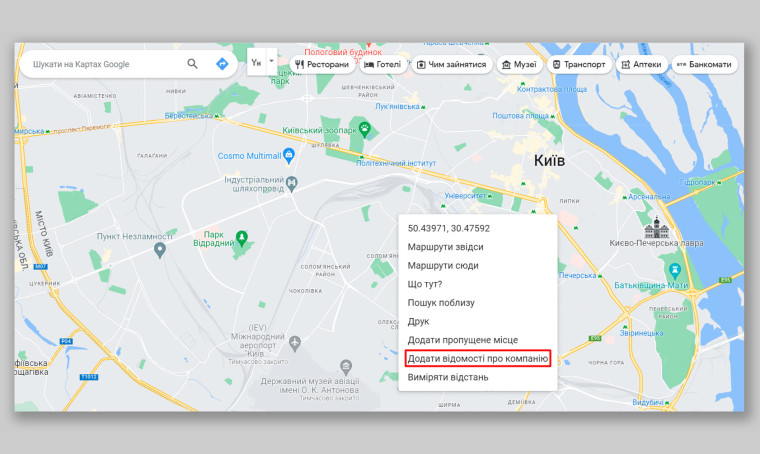Click the Контрактова площа metro label

coord(552,89)
